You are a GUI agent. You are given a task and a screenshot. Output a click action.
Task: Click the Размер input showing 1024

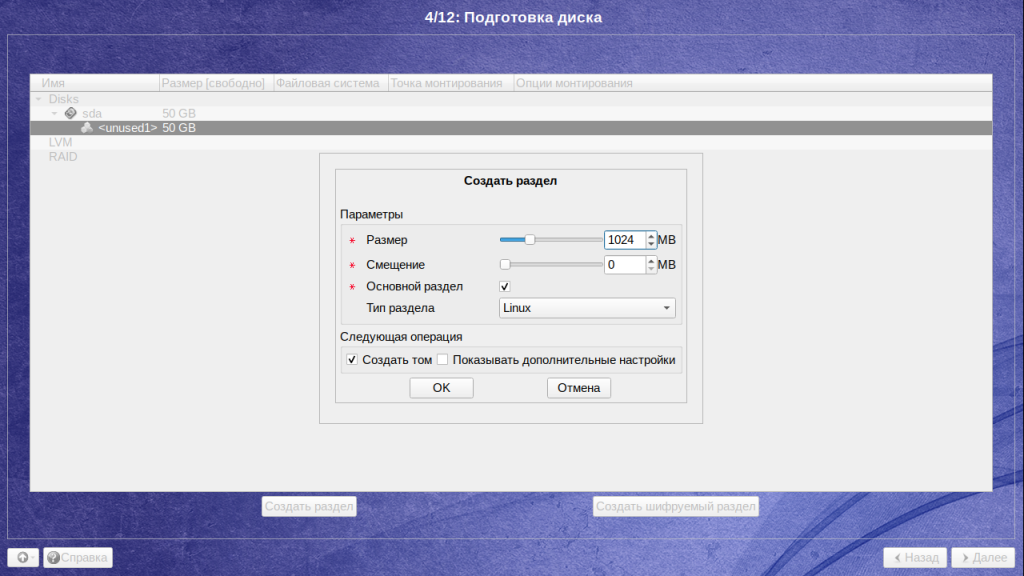tap(622, 239)
